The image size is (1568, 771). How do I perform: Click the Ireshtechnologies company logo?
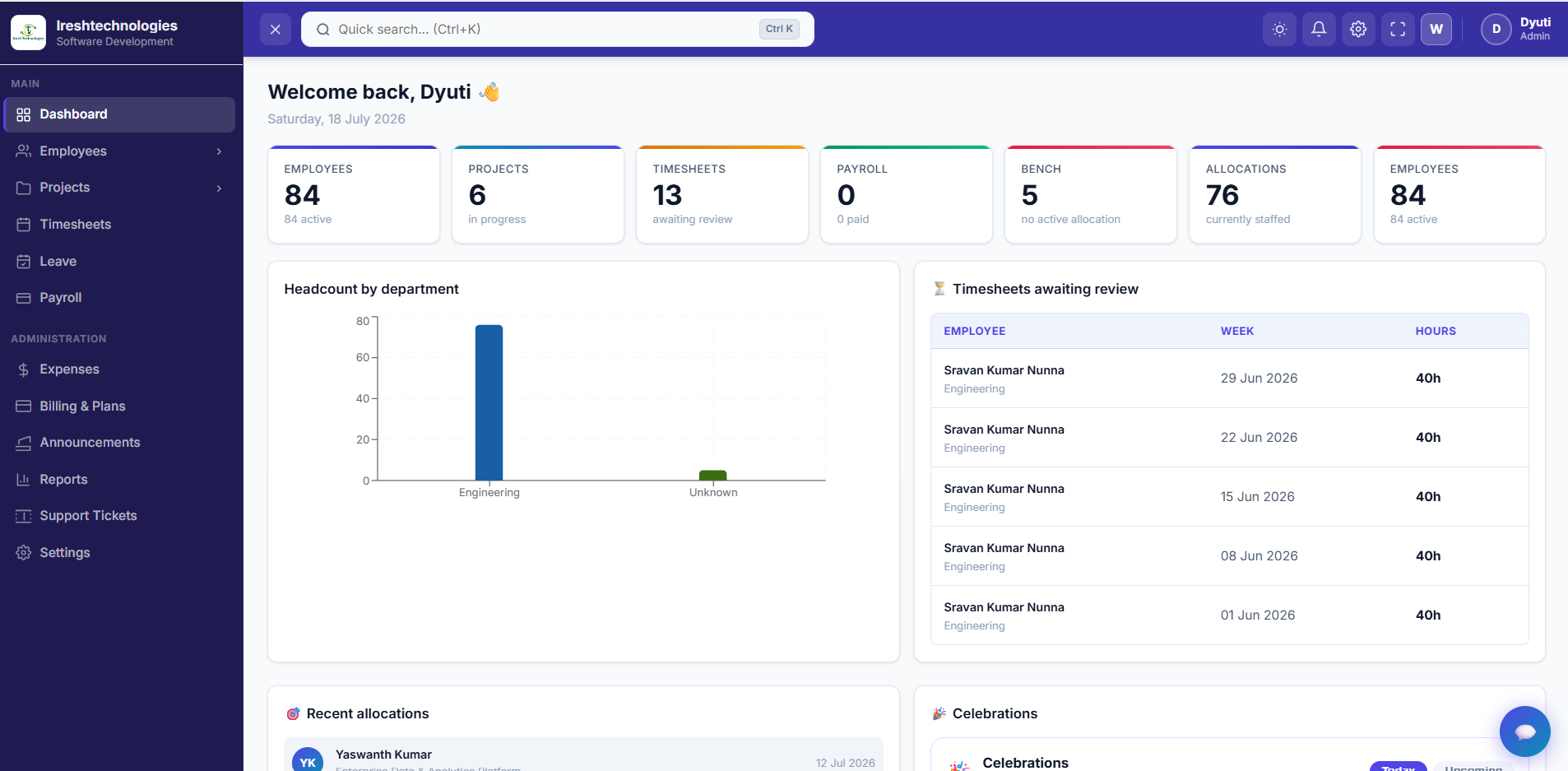click(x=28, y=33)
